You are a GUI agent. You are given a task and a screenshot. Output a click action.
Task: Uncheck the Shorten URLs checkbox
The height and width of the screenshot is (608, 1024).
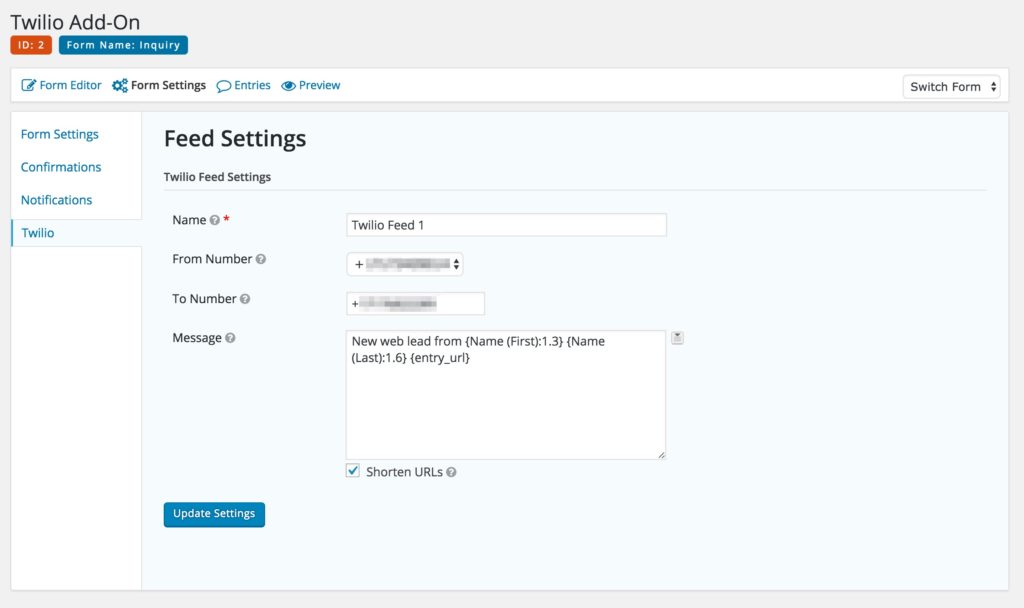pyautogui.click(x=353, y=471)
